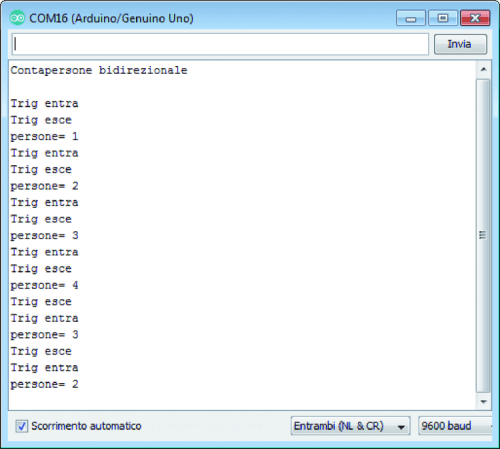Open the 9600 baud rate dropdown
500x449 pixels.
(455, 426)
